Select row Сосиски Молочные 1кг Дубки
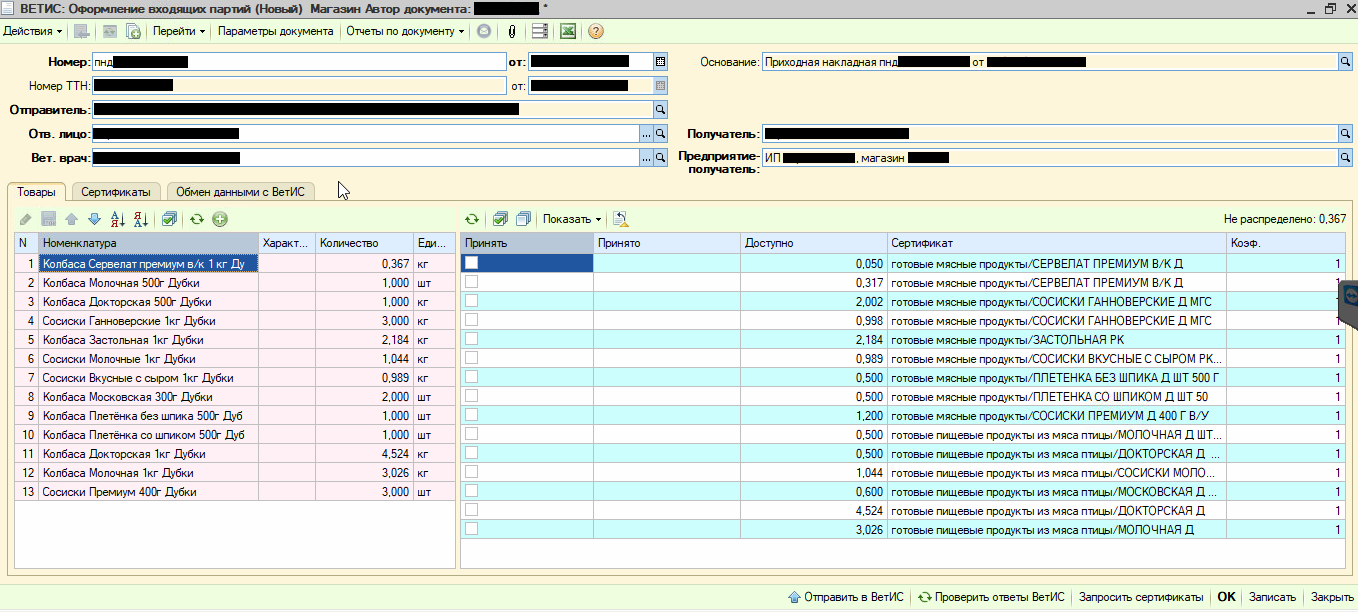The image size is (1358, 612). (x=234, y=358)
